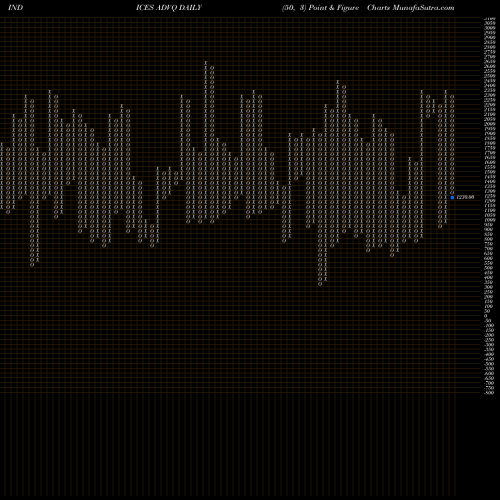Click the blue current price marker square
The width and height of the screenshot is (500, 500).
pyautogui.click(x=452, y=197)
